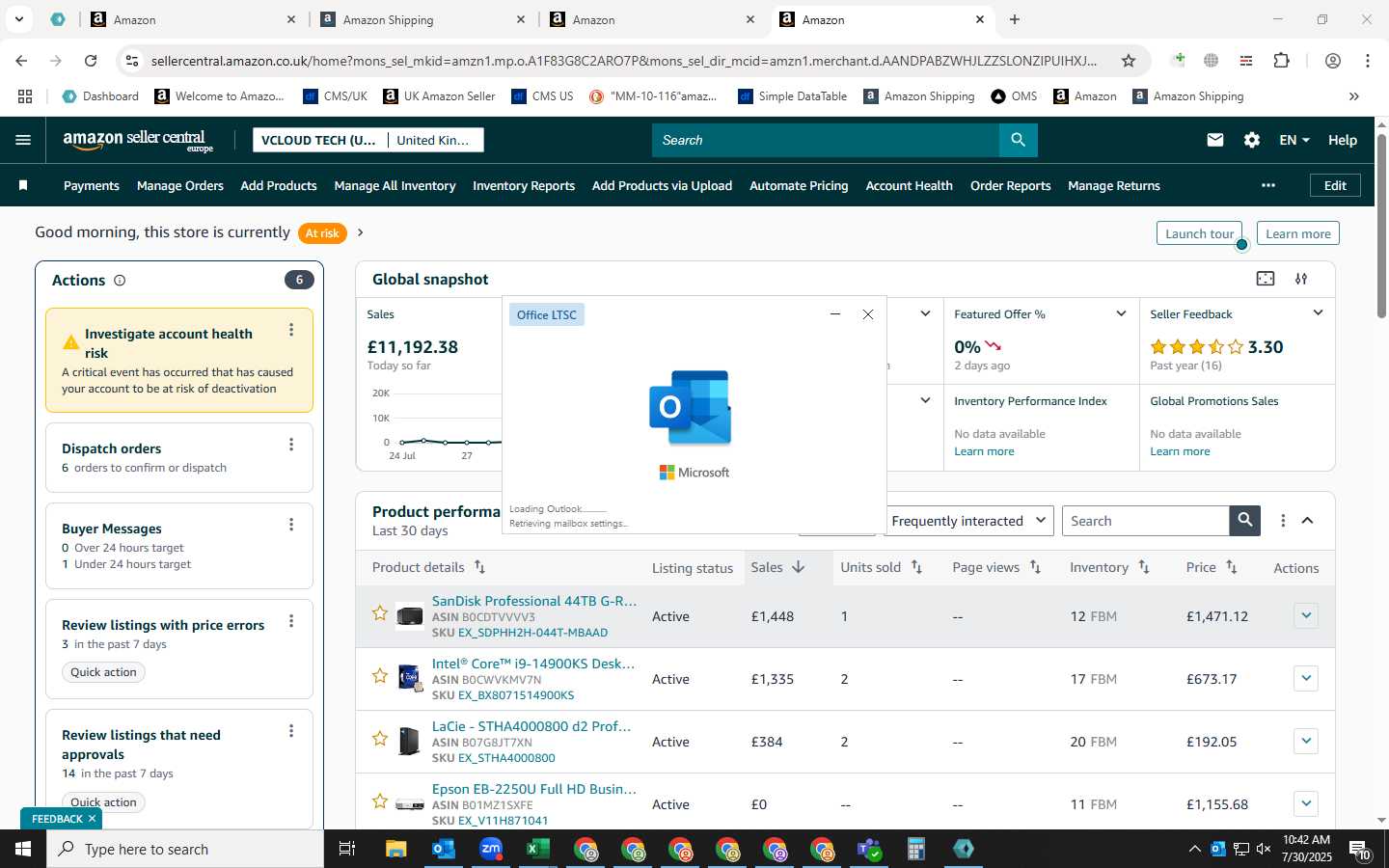
Task: Favorite the Intel Core i9-14900KS product star
Action: pos(380,676)
